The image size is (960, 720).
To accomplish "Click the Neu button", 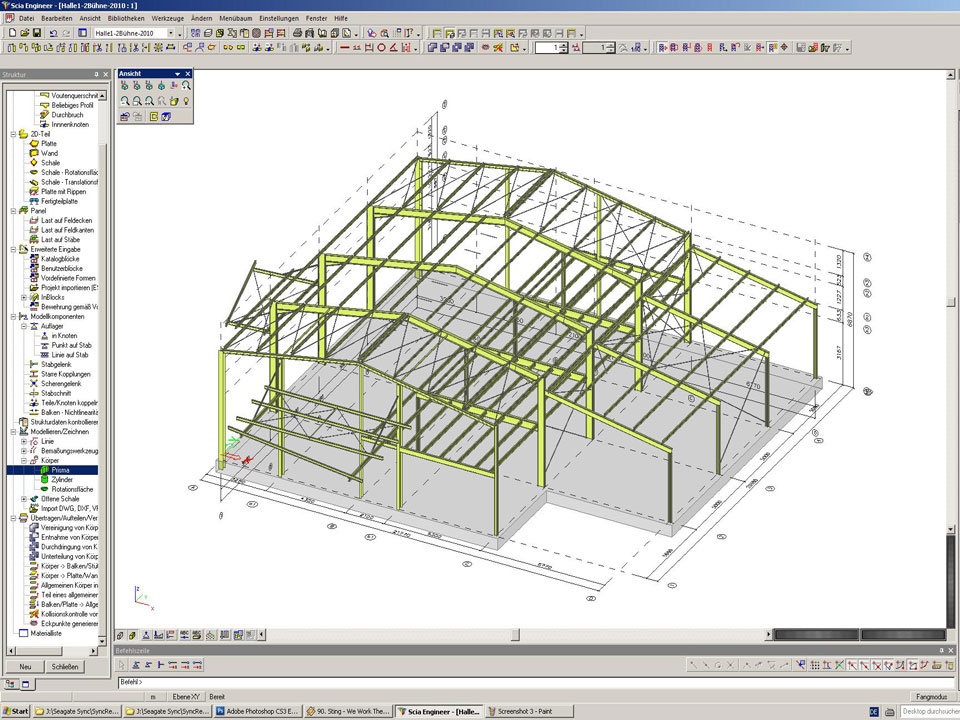I will click(25, 667).
